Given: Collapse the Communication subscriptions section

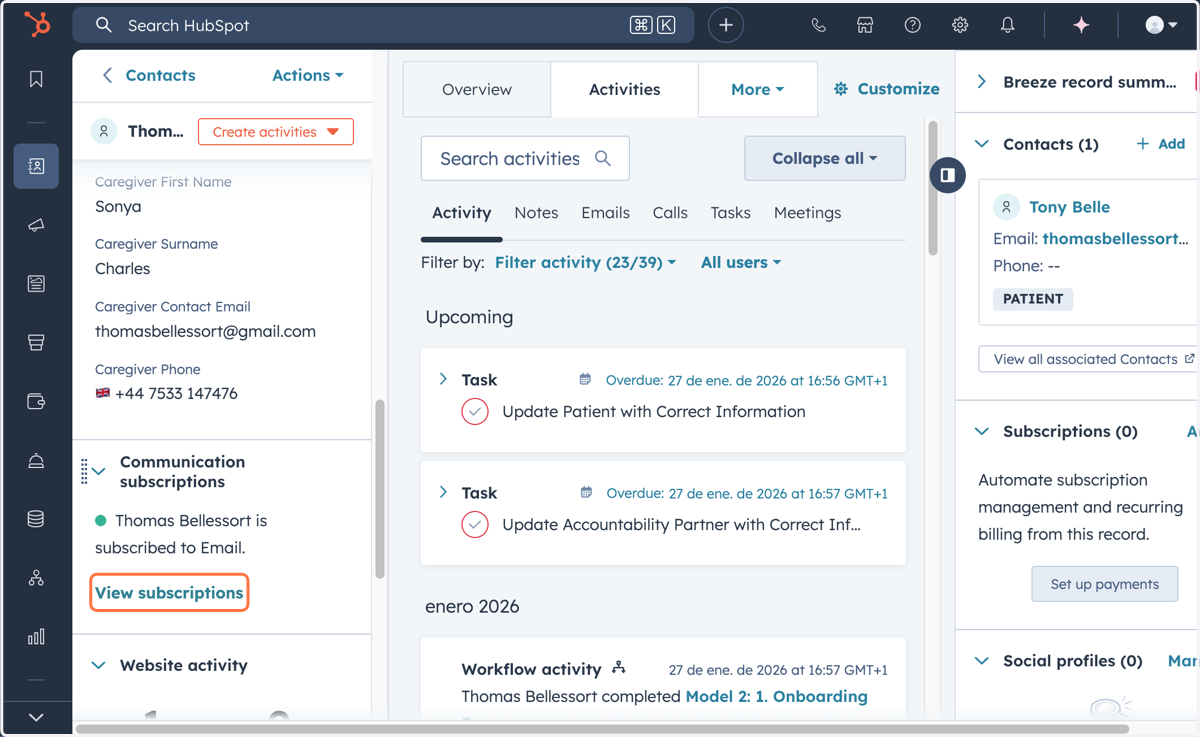Looking at the screenshot, I should click(99, 471).
